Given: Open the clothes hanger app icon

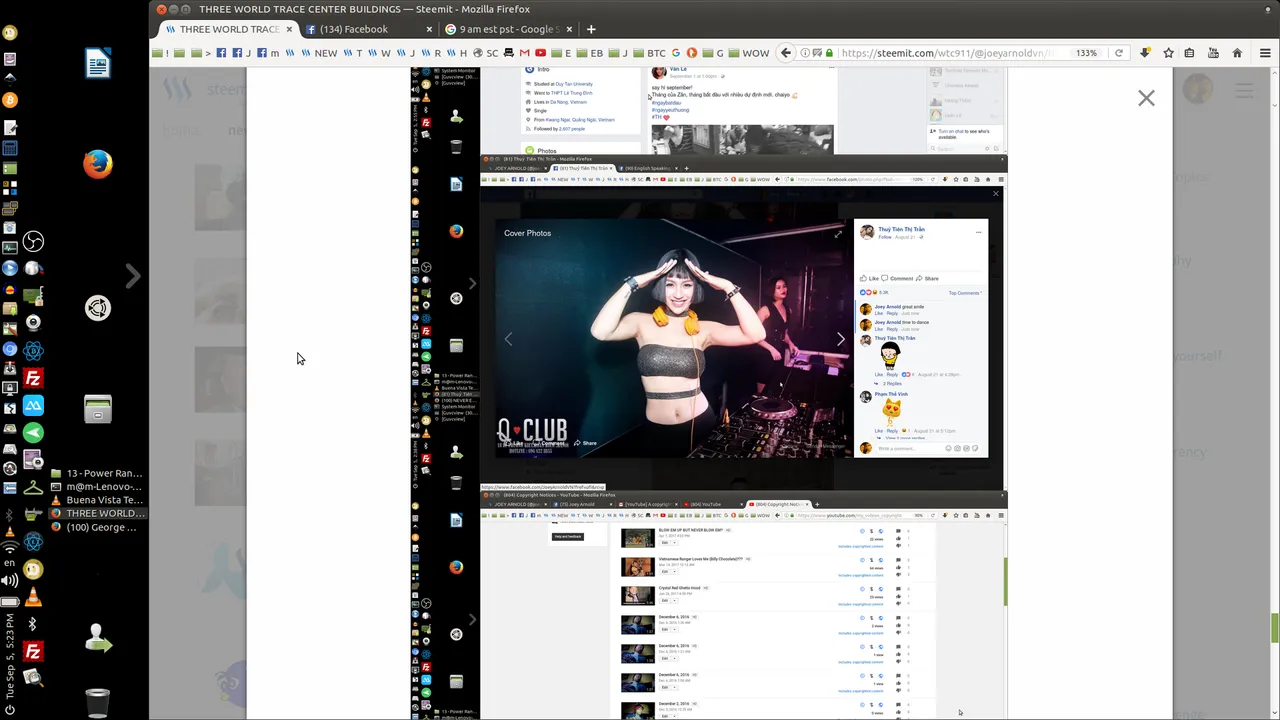Looking at the screenshot, I should click(33, 488).
